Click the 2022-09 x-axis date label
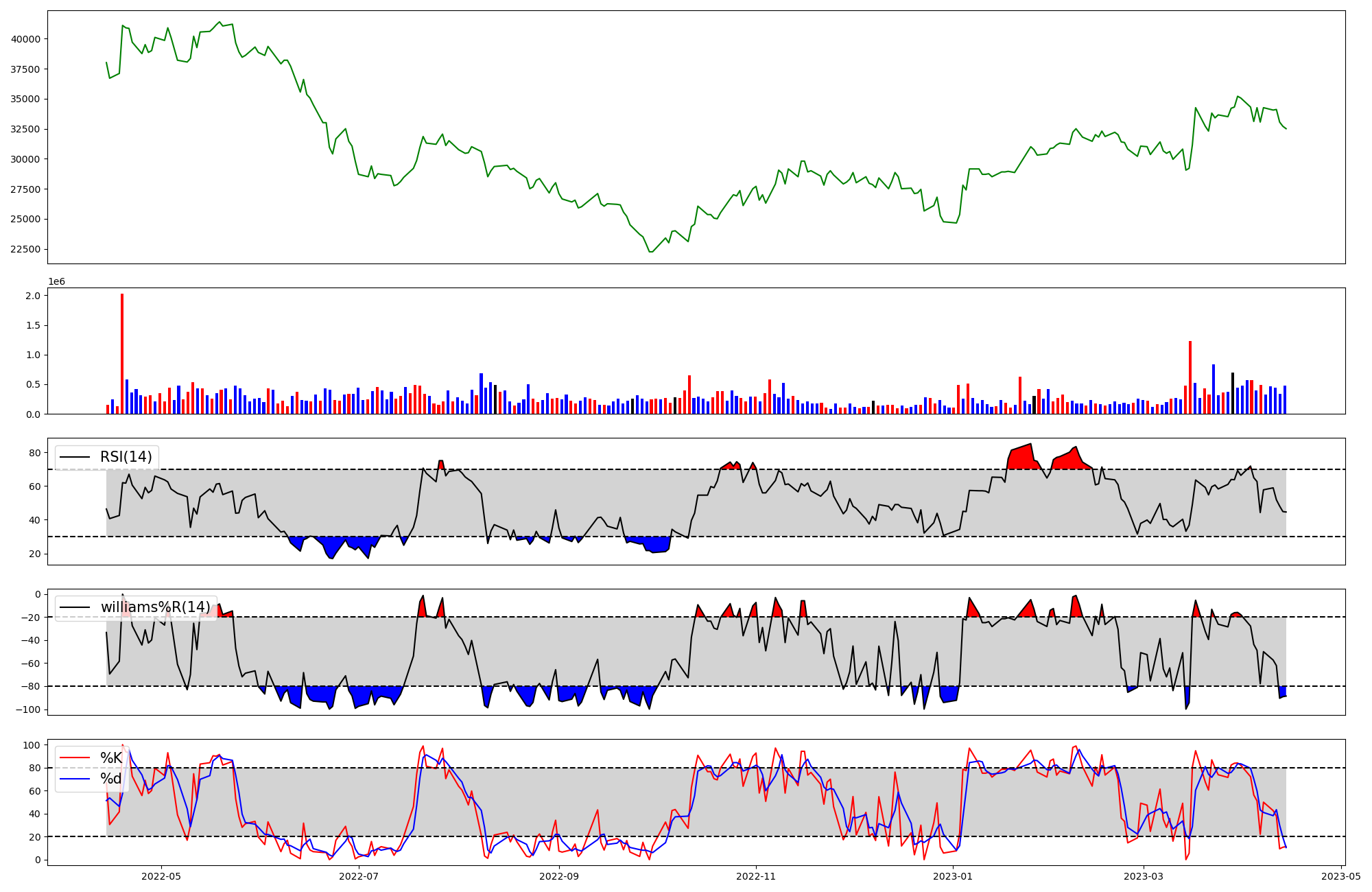Screen dimensions: 1372x892 click(x=559, y=876)
